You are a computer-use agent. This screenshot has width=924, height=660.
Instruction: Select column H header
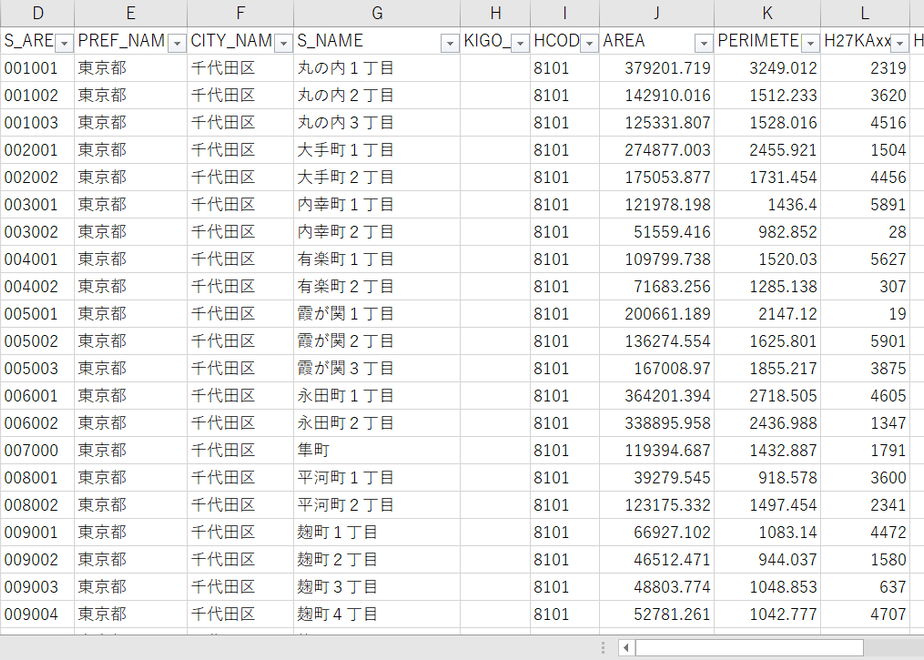tap(496, 13)
